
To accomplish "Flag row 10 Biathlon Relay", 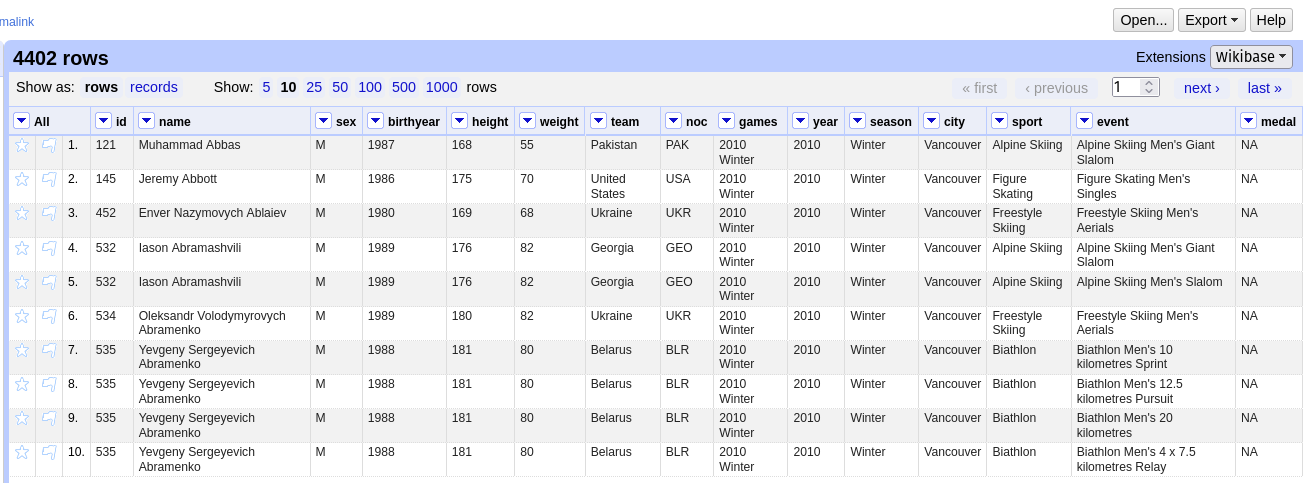I will coord(49,453).
